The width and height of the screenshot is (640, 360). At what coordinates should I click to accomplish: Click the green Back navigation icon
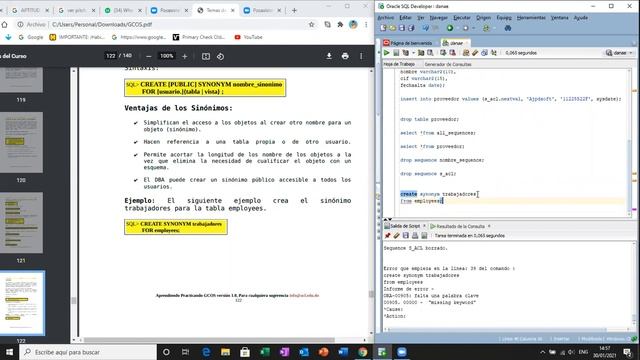[450, 28]
